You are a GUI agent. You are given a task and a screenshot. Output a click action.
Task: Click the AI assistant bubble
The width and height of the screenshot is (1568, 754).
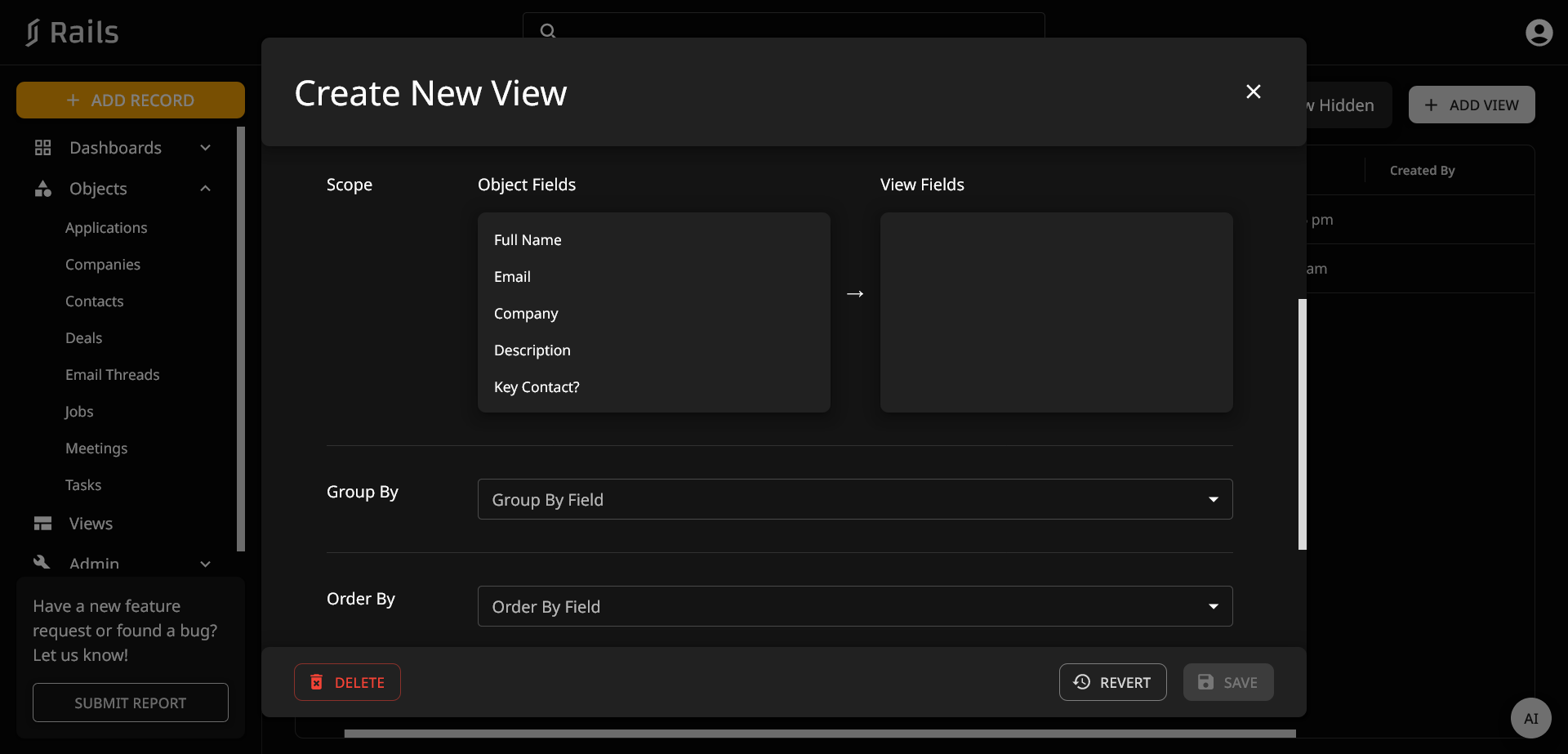click(1530, 718)
